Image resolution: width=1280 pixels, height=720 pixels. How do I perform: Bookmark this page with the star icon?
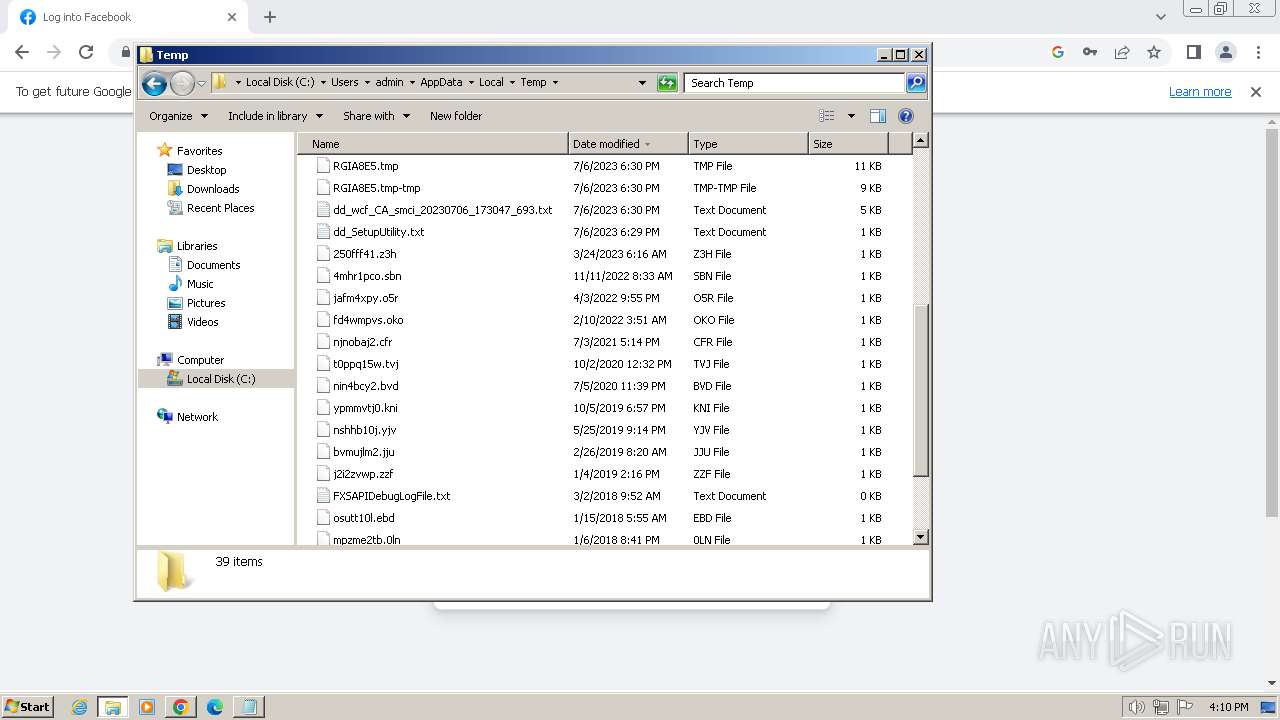click(x=1154, y=52)
